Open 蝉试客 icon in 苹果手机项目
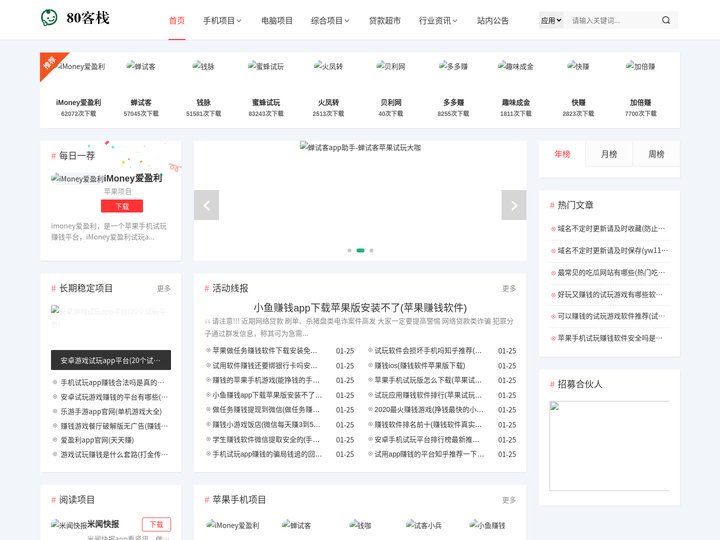 [296, 525]
